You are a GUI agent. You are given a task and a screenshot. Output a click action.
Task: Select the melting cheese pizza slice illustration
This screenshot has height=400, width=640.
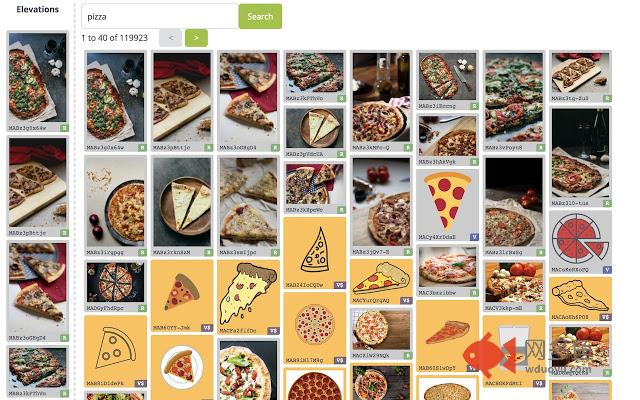(x=248, y=297)
